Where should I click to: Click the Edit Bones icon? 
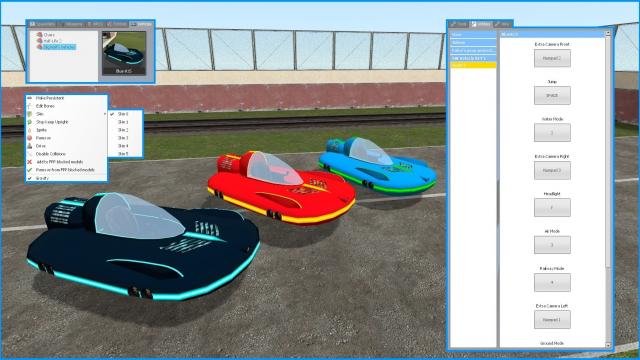[x=29, y=106]
